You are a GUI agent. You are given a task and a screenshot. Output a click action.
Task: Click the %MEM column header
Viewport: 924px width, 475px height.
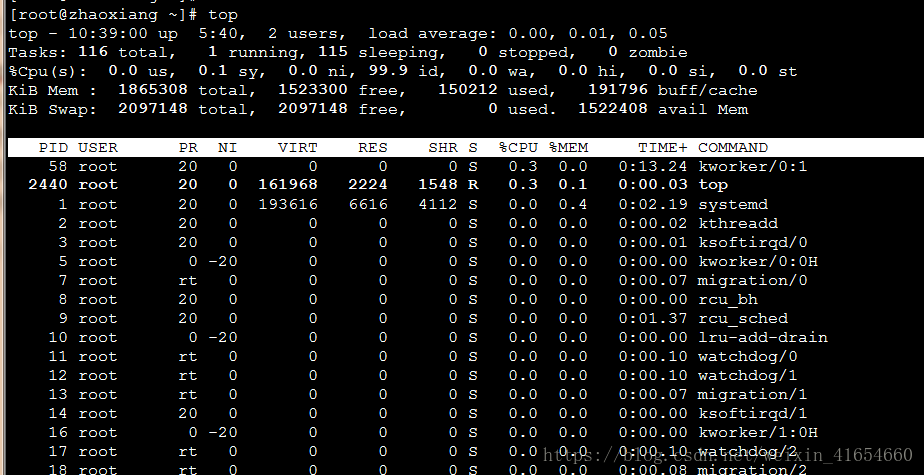point(568,147)
